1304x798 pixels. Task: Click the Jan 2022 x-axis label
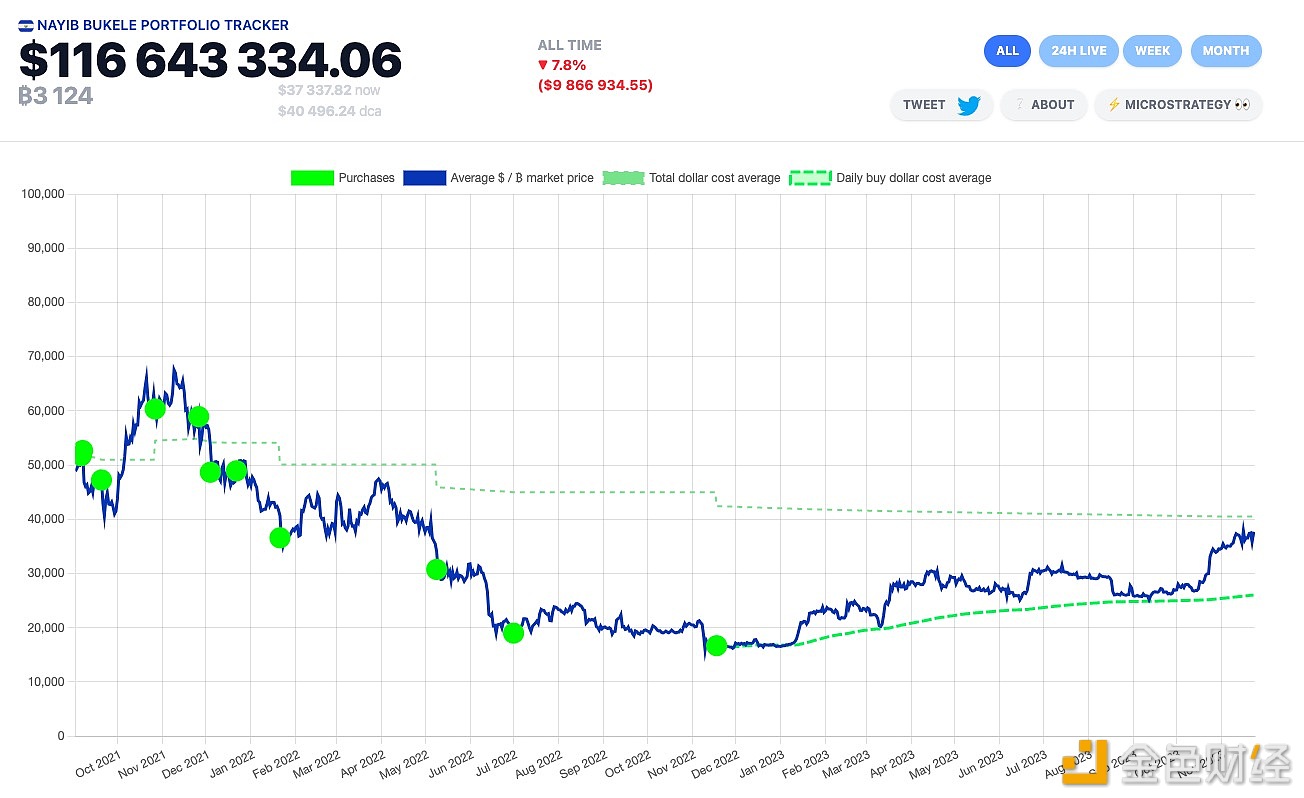(232, 763)
